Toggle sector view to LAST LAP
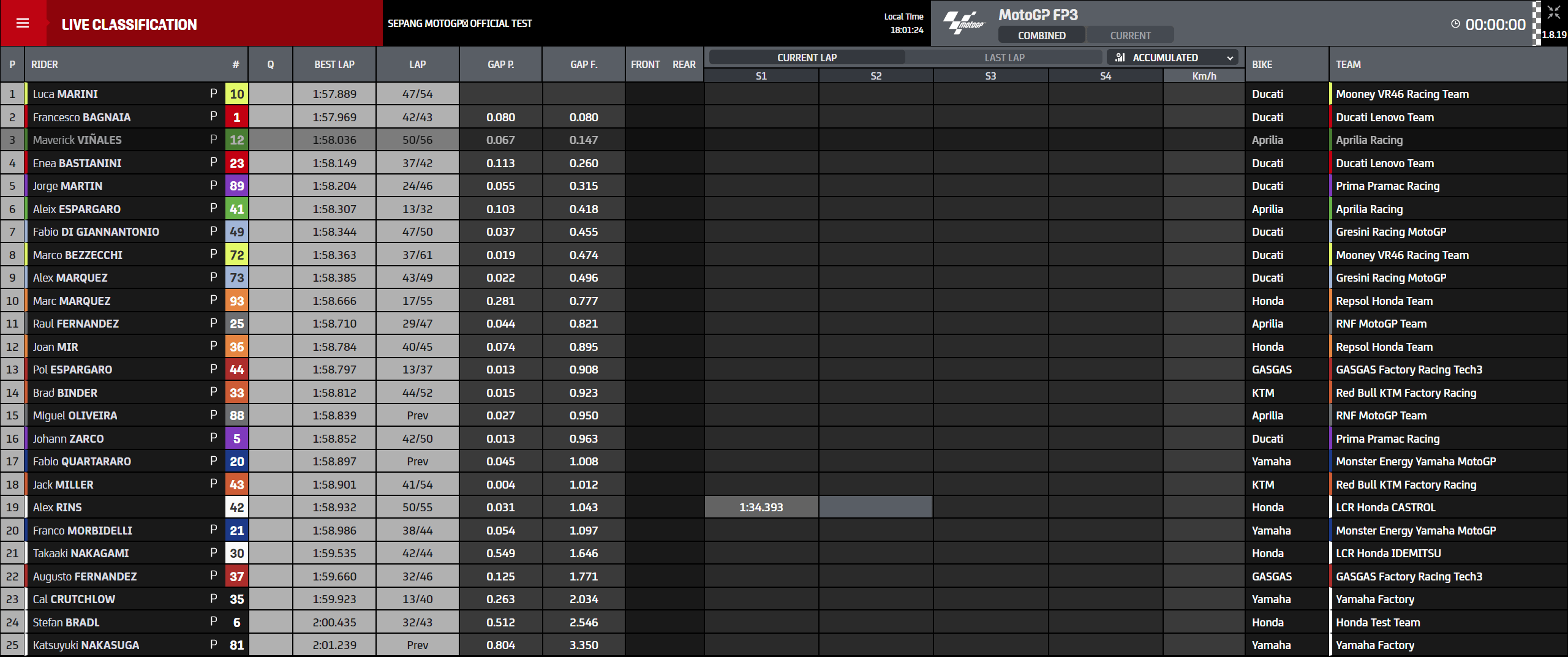The width and height of the screenshot is (1568, 657). (x=1004, y=58)
